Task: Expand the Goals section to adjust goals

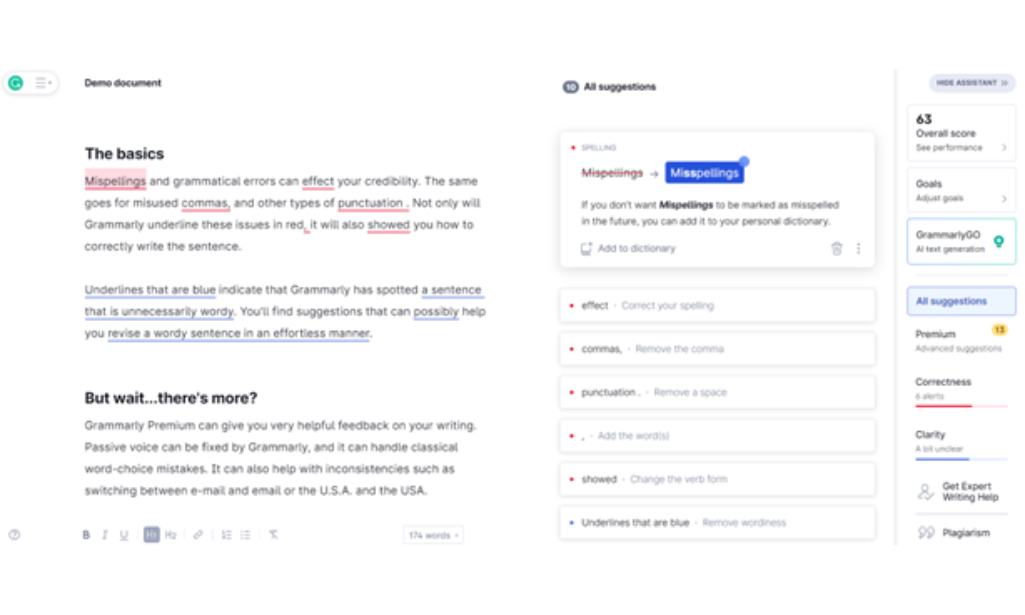Action: pyautogui.click(x=960, y=189)
